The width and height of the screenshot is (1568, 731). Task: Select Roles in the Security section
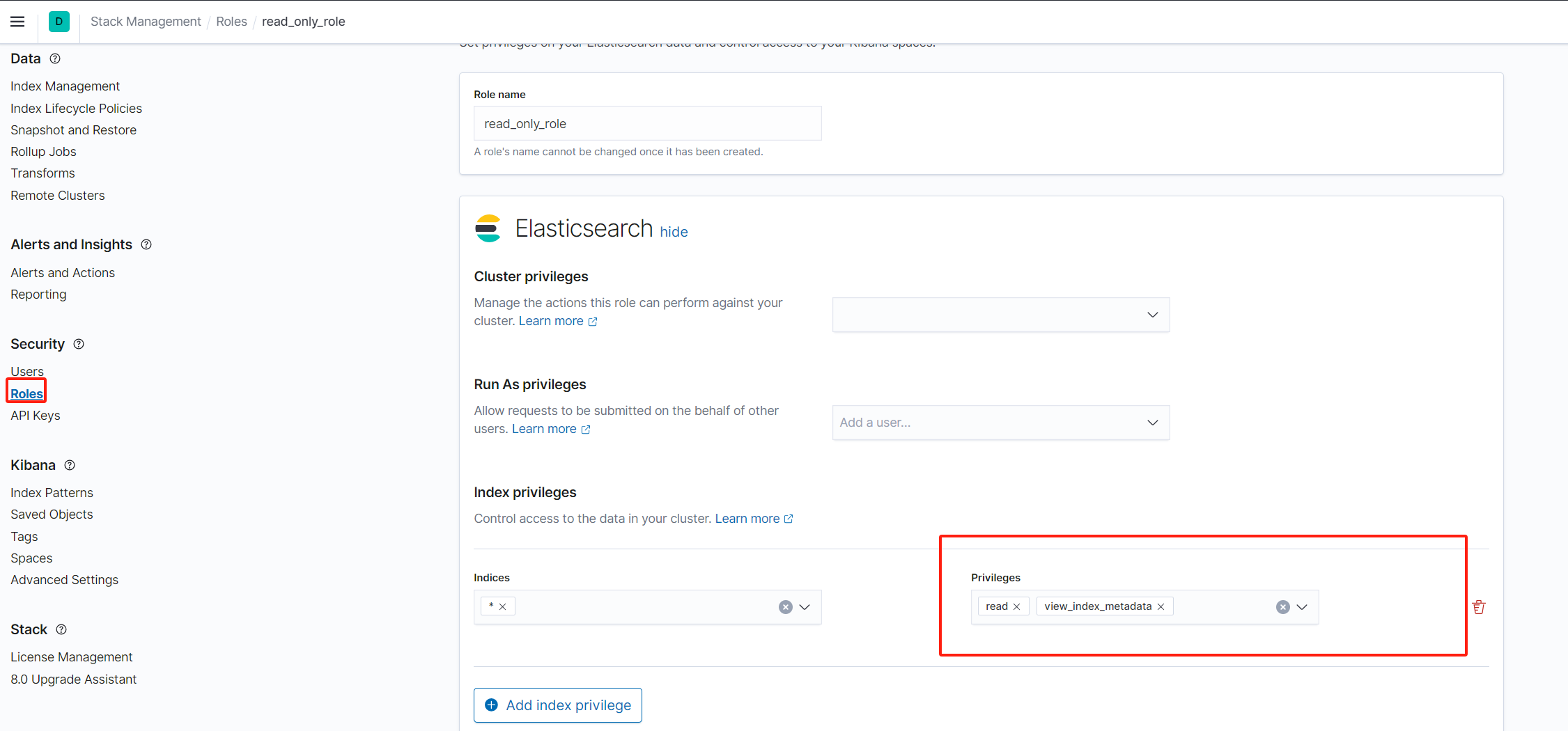click(x=26, y=394)
